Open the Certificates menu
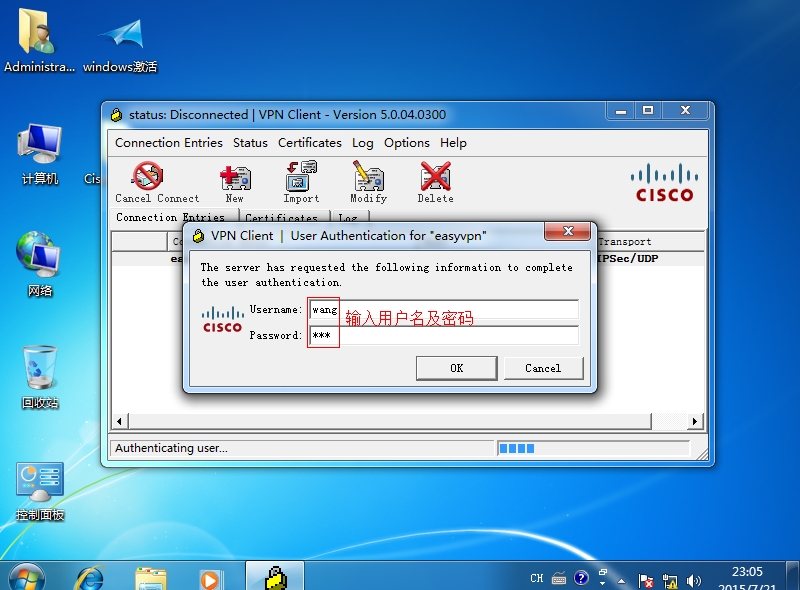Image resolution: width=800 pixels, height=590 pixels. coord(310,143)
